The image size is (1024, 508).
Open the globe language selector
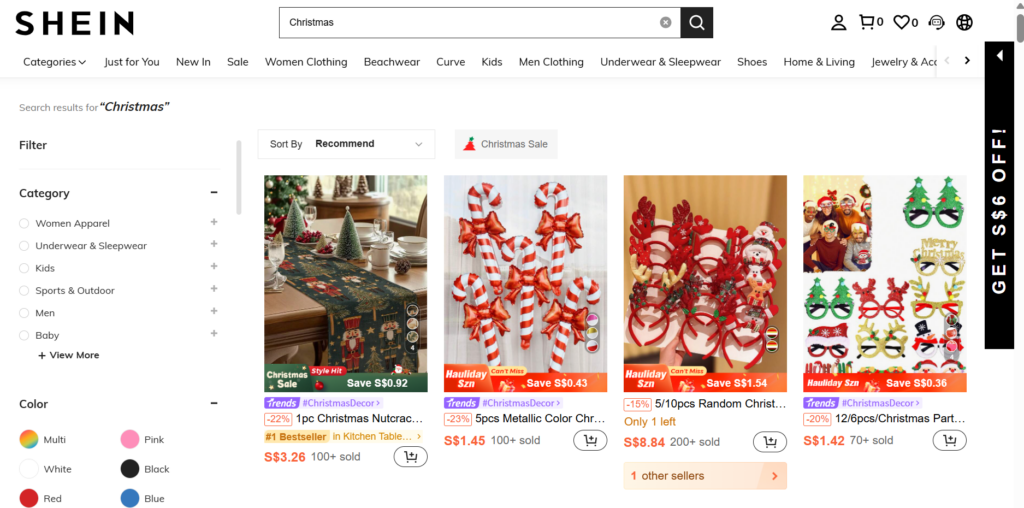(965, 22)
